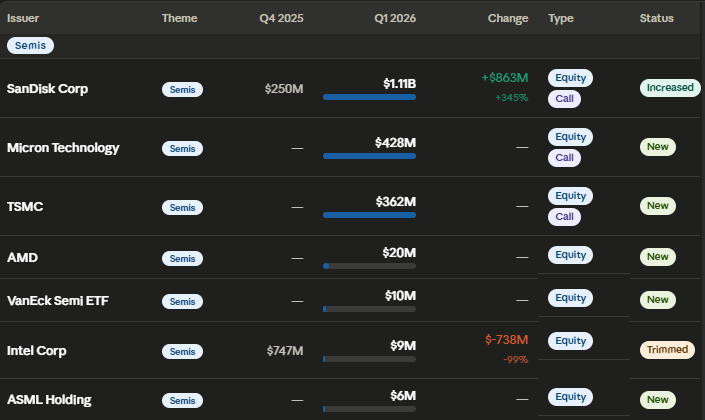The height and width of the screenshot is (420, 705).
Task: Click the Equity type tag for Intel Corp
Action: [x=570, y=340]
